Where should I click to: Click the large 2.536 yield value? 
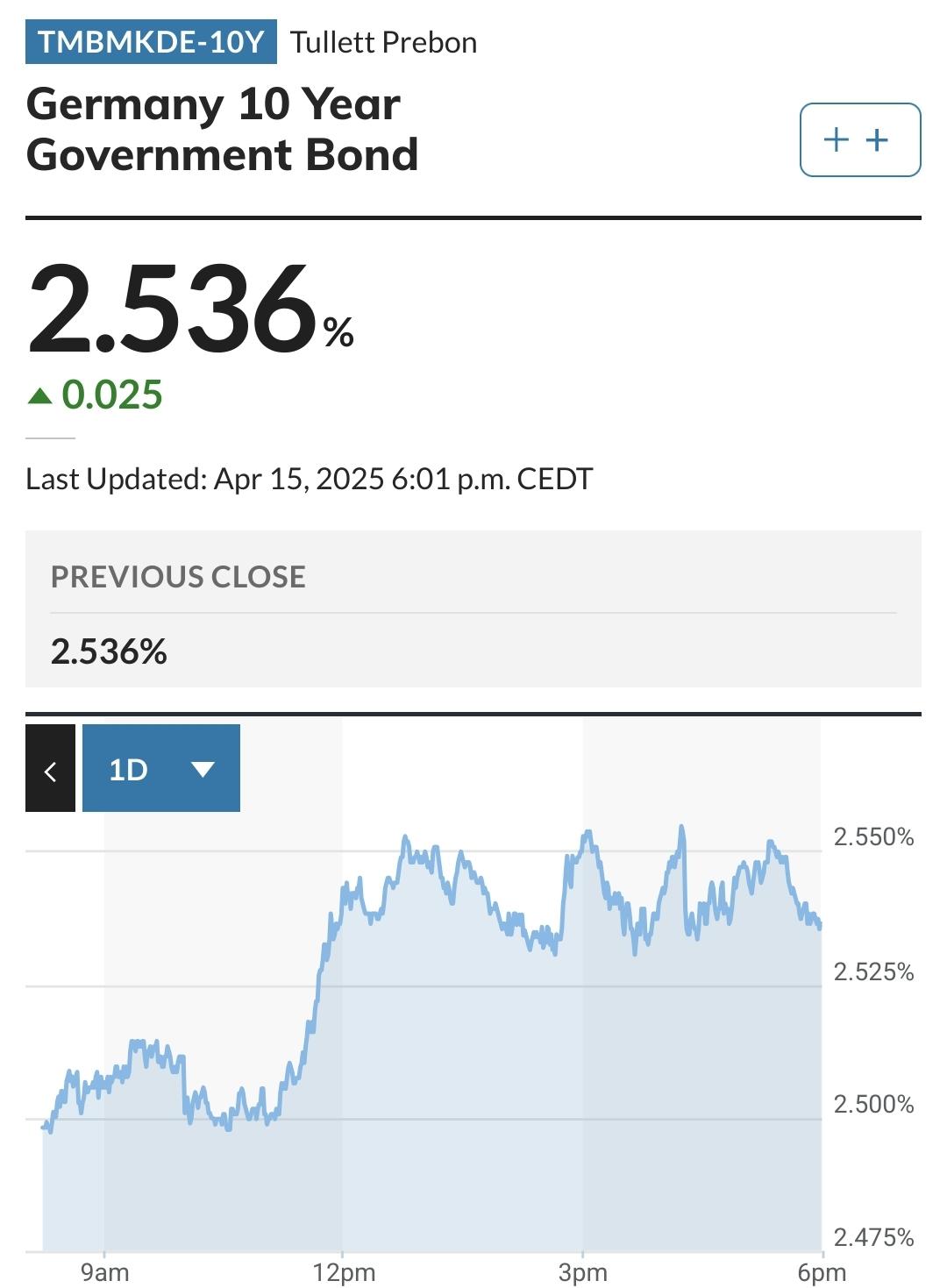tap(173, 310)
